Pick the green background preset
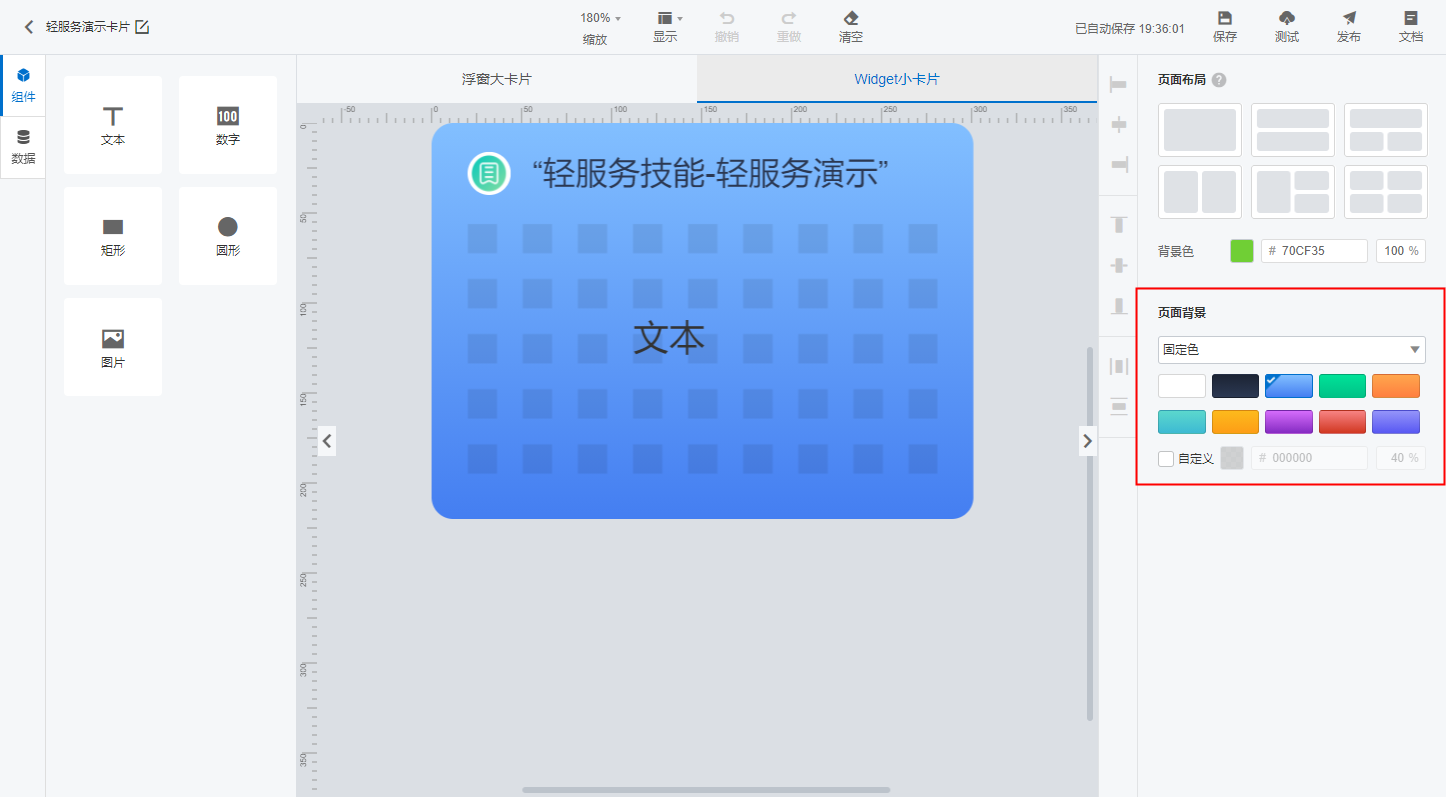Screen dimensions: 1446x797 point(1342,386)
